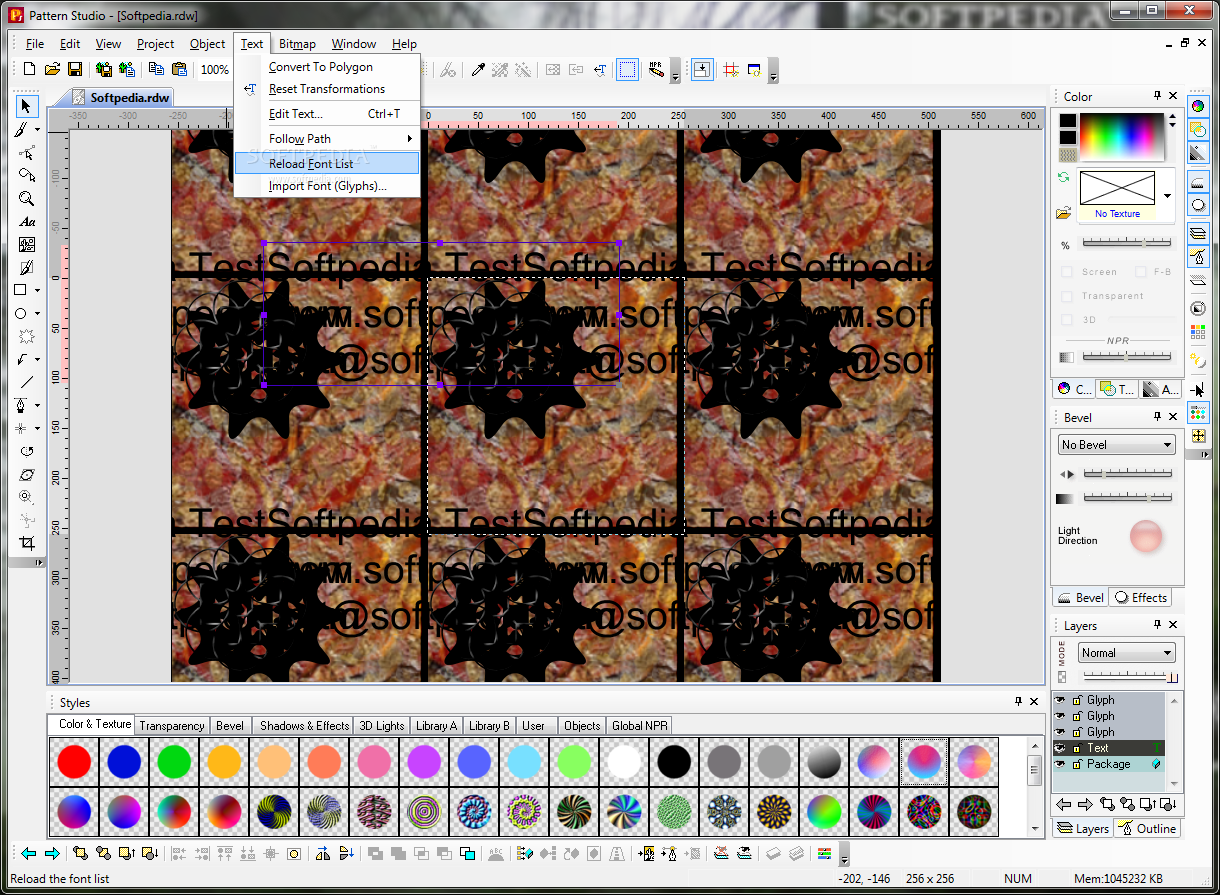The height and width of the screenshot is (895, 1220).
Task: Open the Effects tab in Bevel panel
Action: point(1141,597)
